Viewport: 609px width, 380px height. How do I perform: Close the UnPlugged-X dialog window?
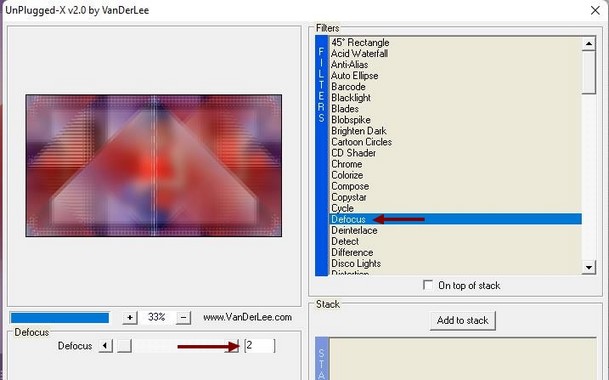[x=595, y=10]
